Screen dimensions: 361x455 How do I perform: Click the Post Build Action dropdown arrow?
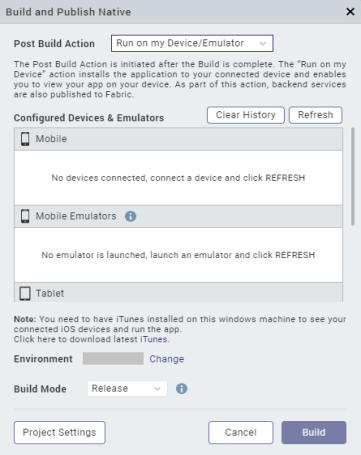tap(263, 43)
